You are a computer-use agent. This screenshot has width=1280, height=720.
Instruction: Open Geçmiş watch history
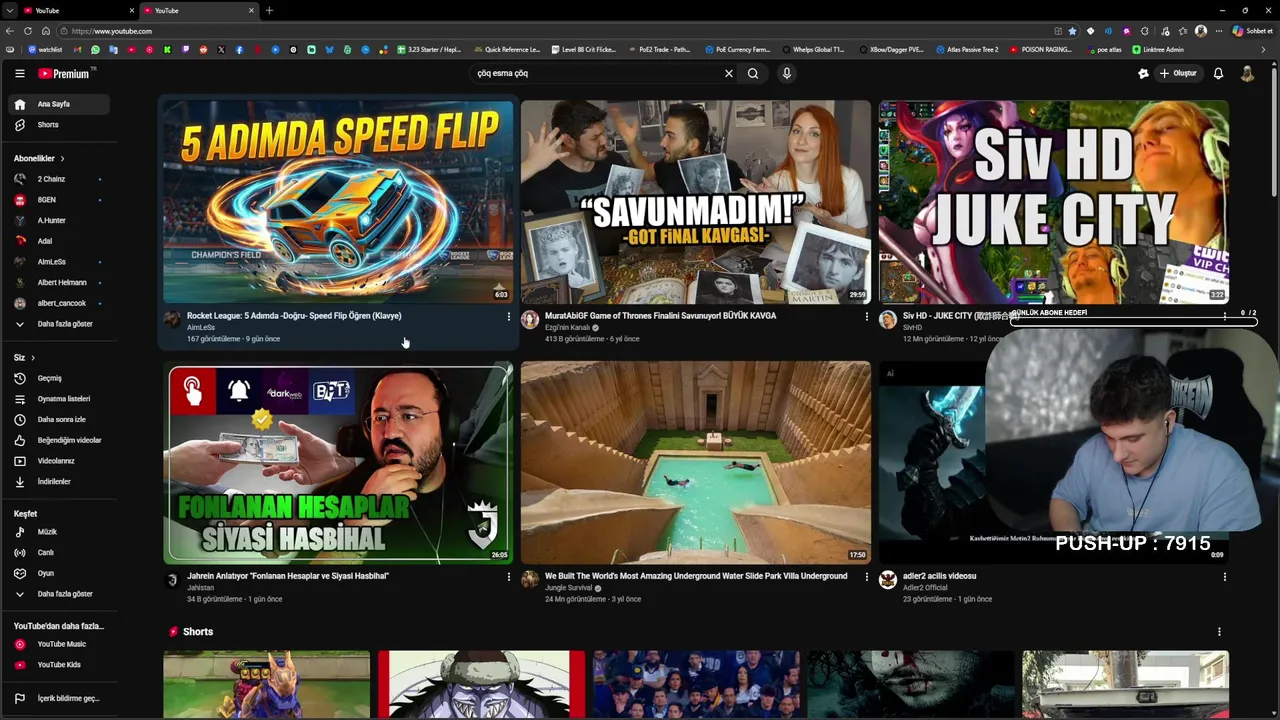(59, 378)
